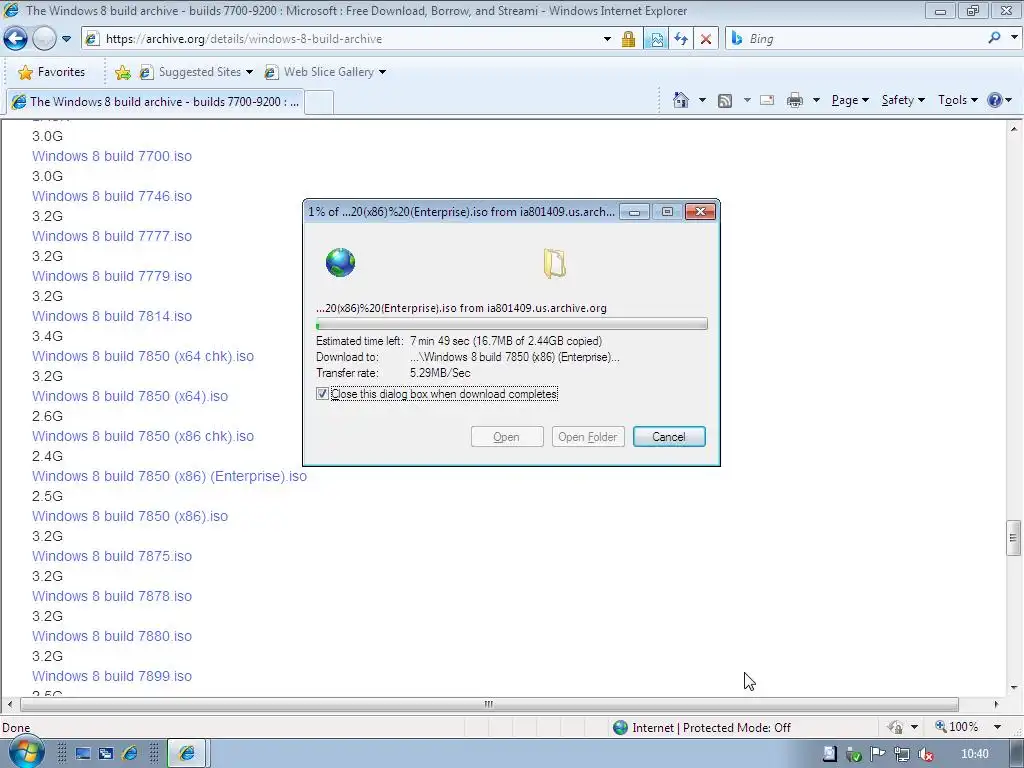This screenshot has height=768, width=1024.
Task: Click the scroll down arrow of page
Action: click(x=1014, y=687)
